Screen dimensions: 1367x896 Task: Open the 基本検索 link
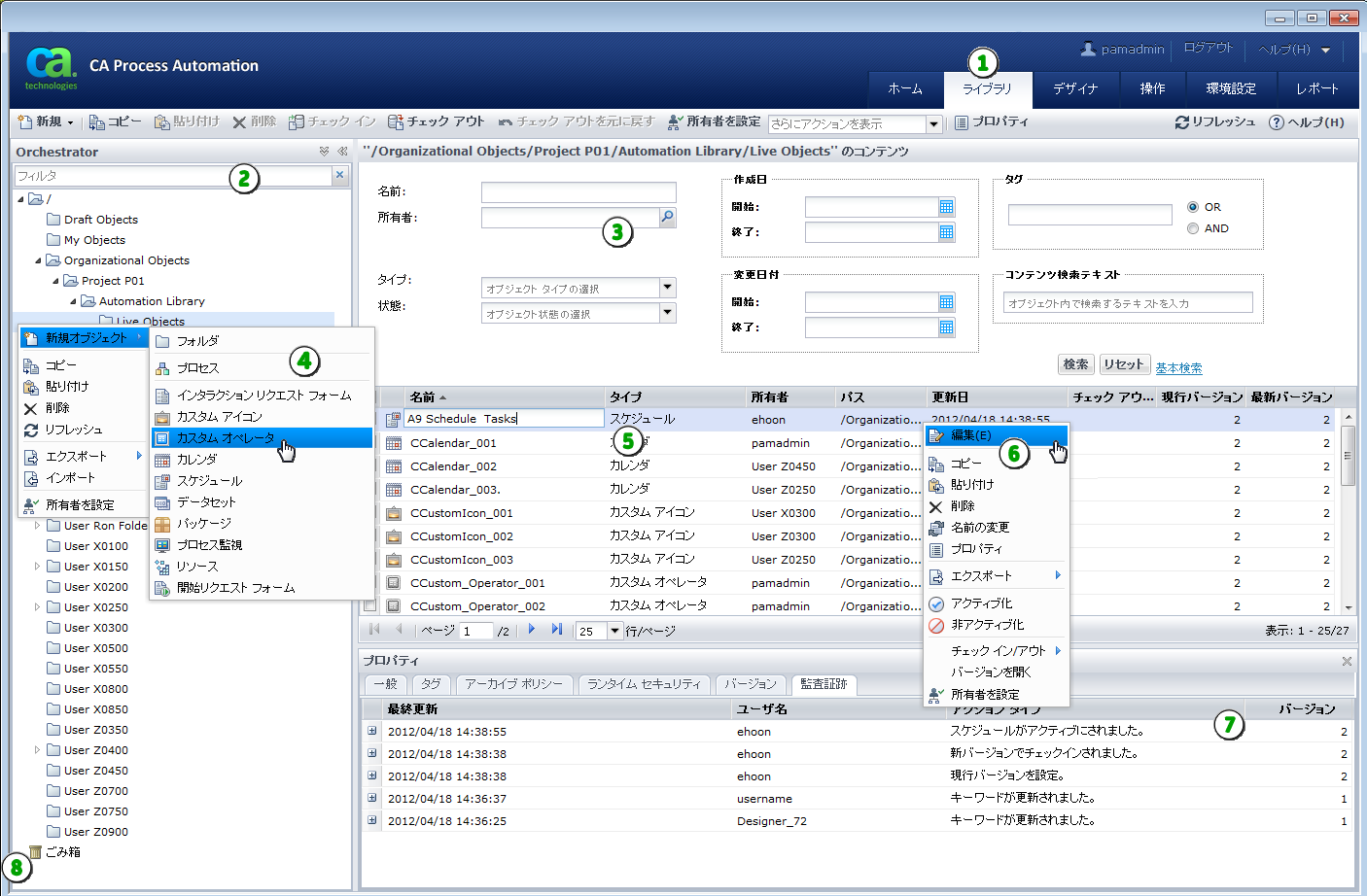coord(1178,368)
